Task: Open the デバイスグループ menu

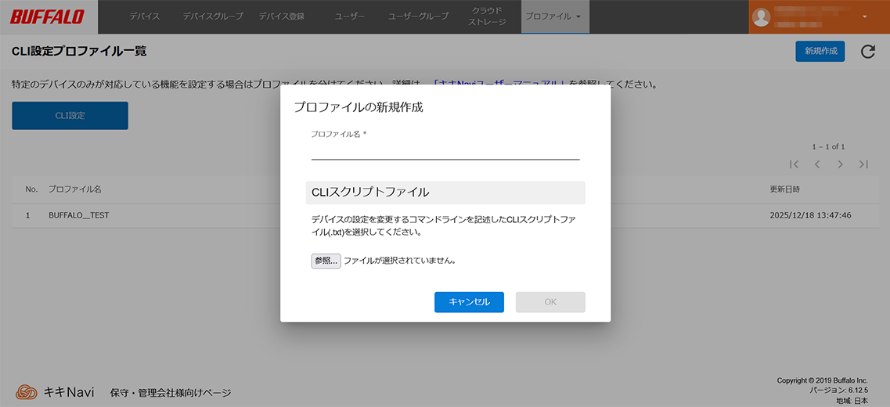Action: point(212,17)
